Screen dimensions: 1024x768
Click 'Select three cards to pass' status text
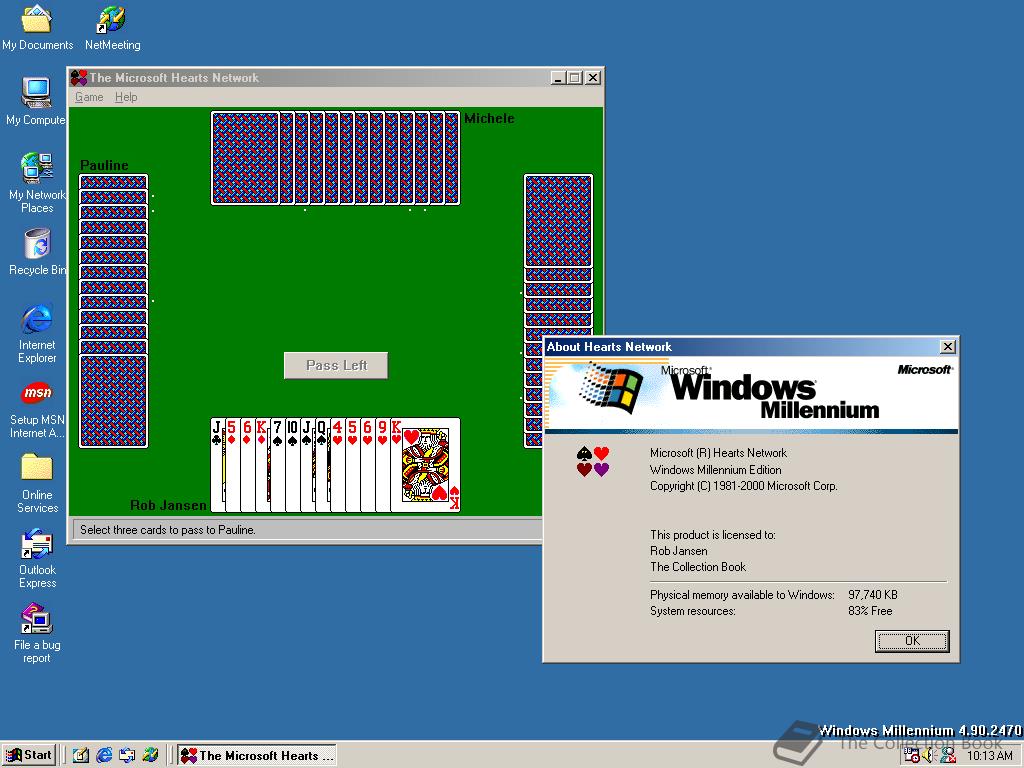[168, 530]
